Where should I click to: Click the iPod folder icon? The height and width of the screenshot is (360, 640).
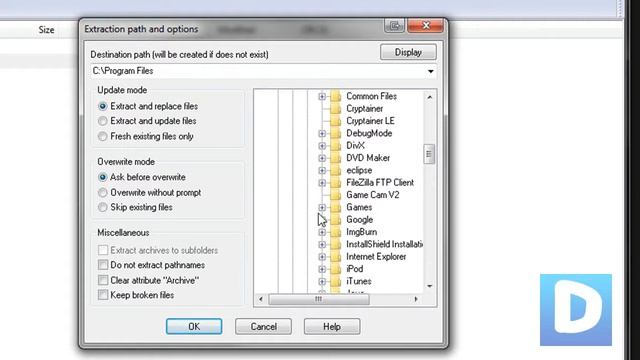click(336, 269)
